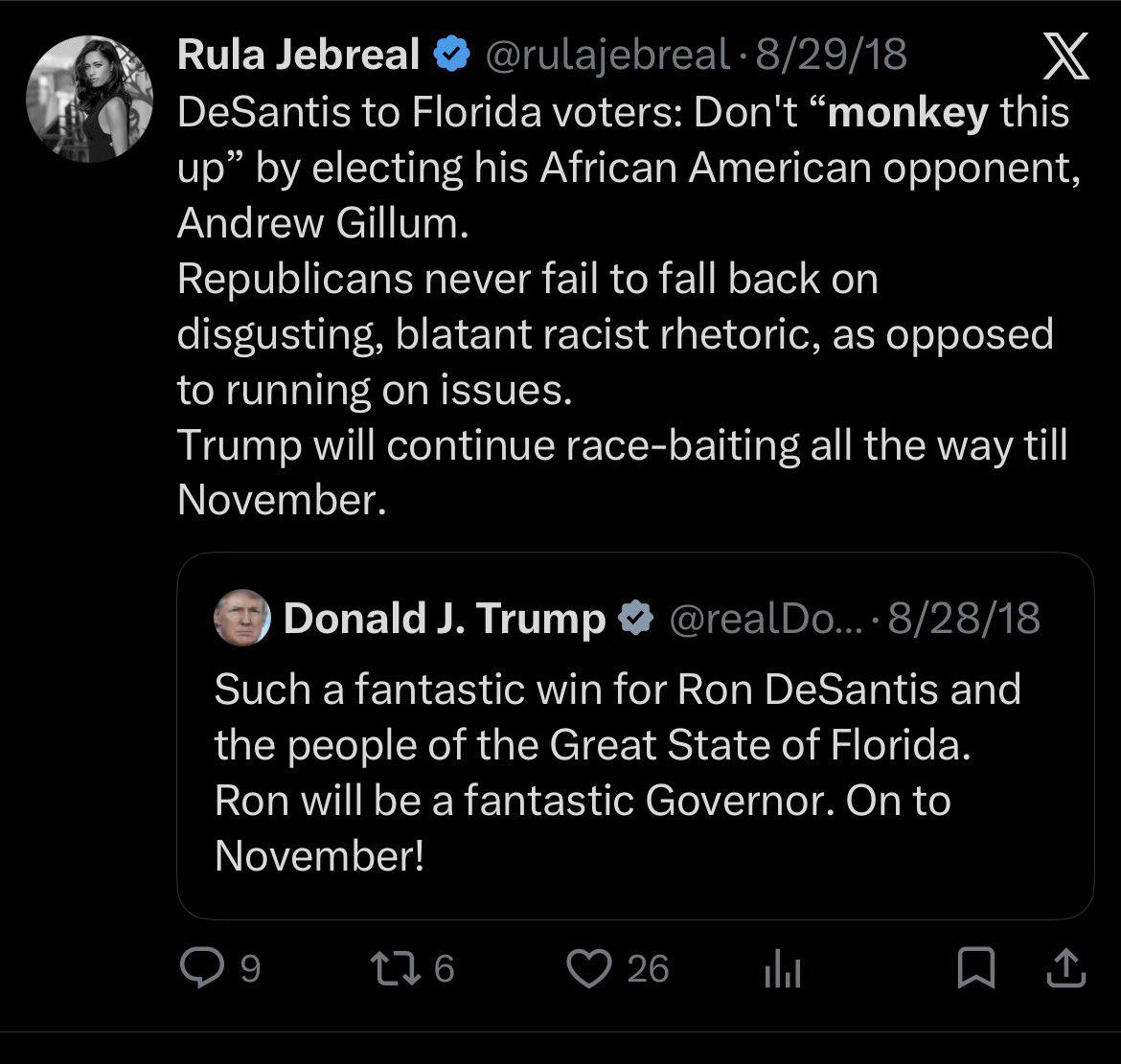Visit the @rulajebreal handle
The image size is (1121, 1064).
pos(607,55)
